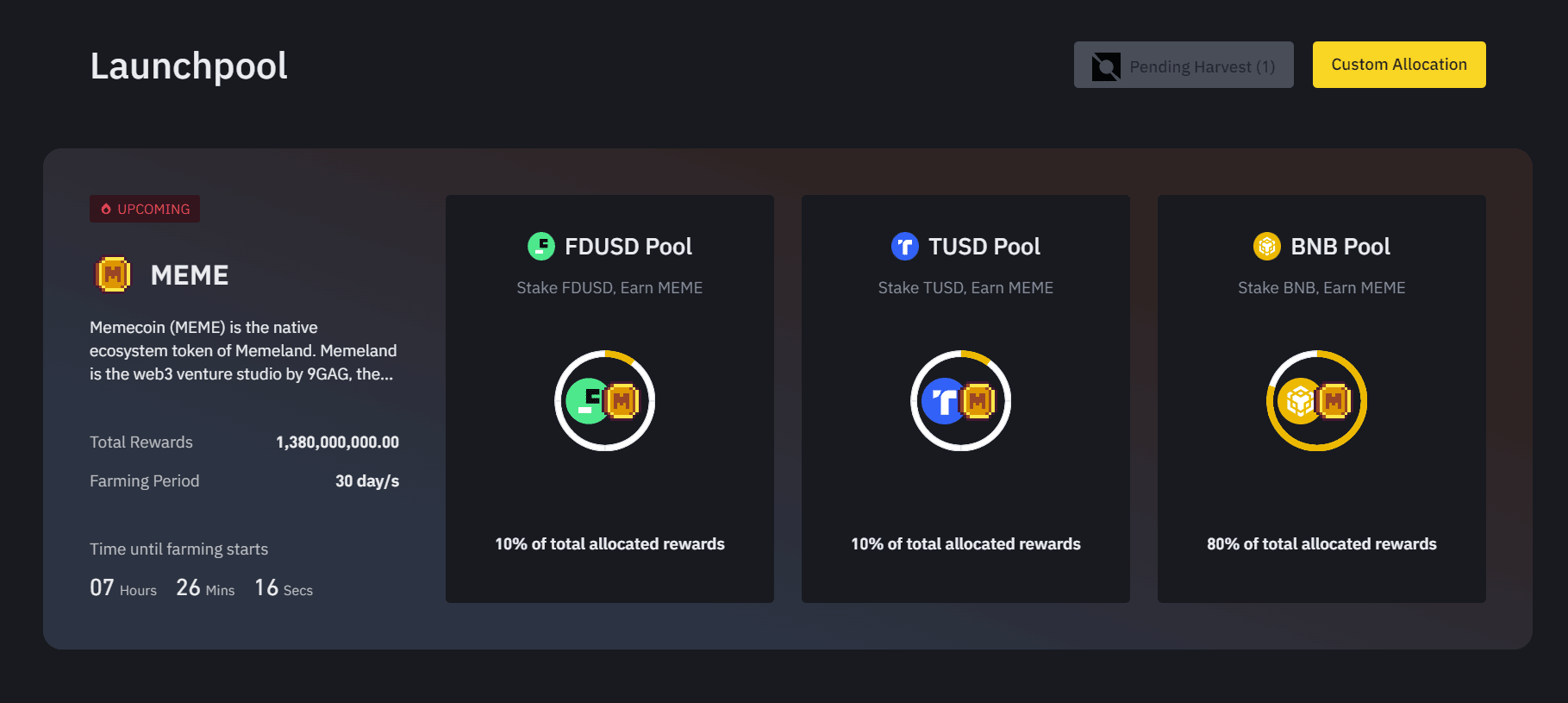Click the TUSD blue token icon
The image size is (1568, 703).
[x=904, y=246]
